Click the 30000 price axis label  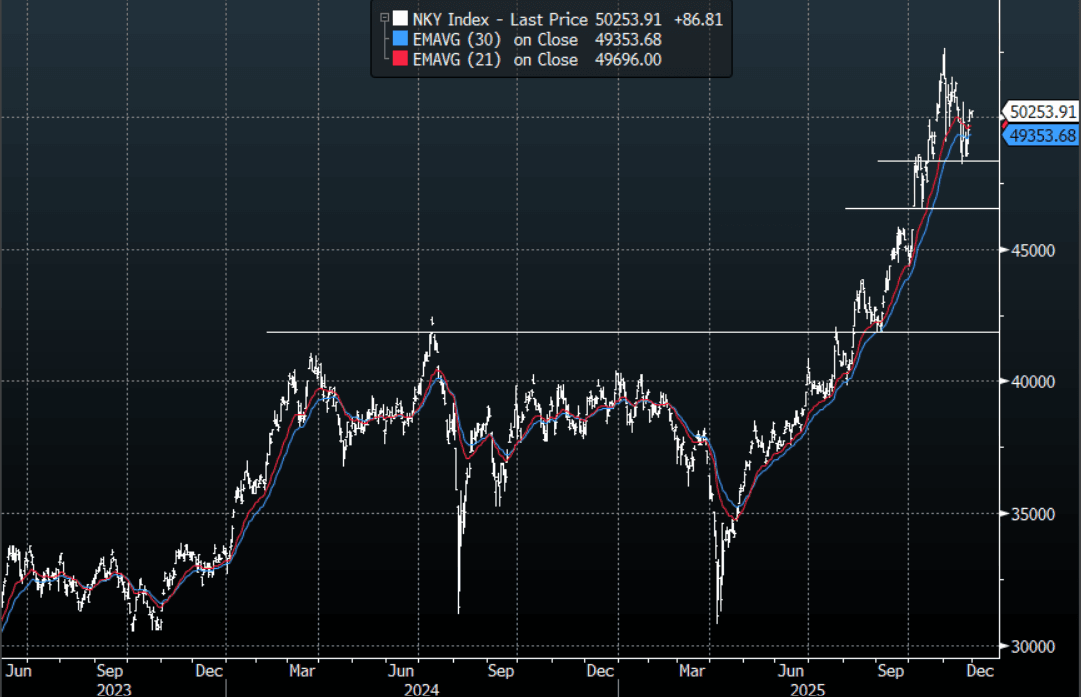1030,646
